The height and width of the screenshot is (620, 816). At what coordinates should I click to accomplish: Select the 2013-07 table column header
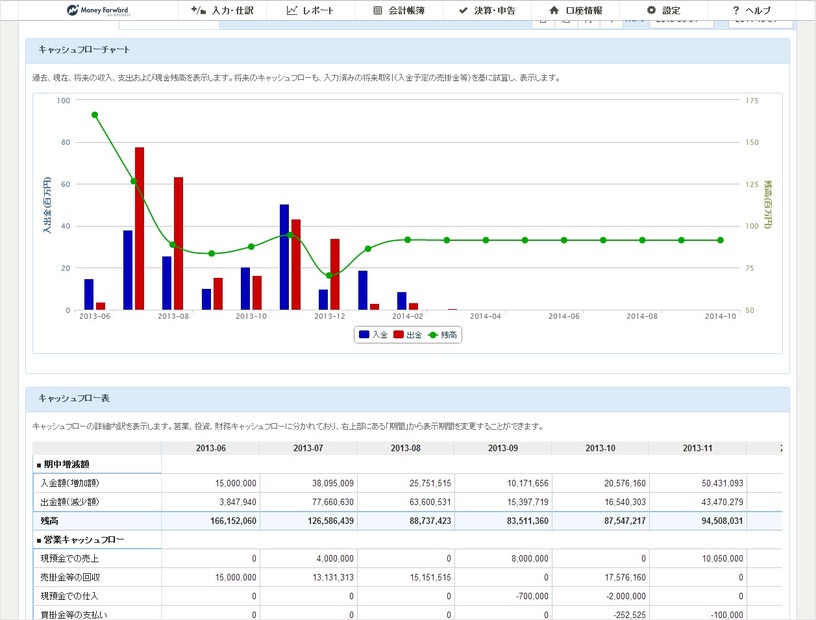pyautogui.click(x=308, y=448)
